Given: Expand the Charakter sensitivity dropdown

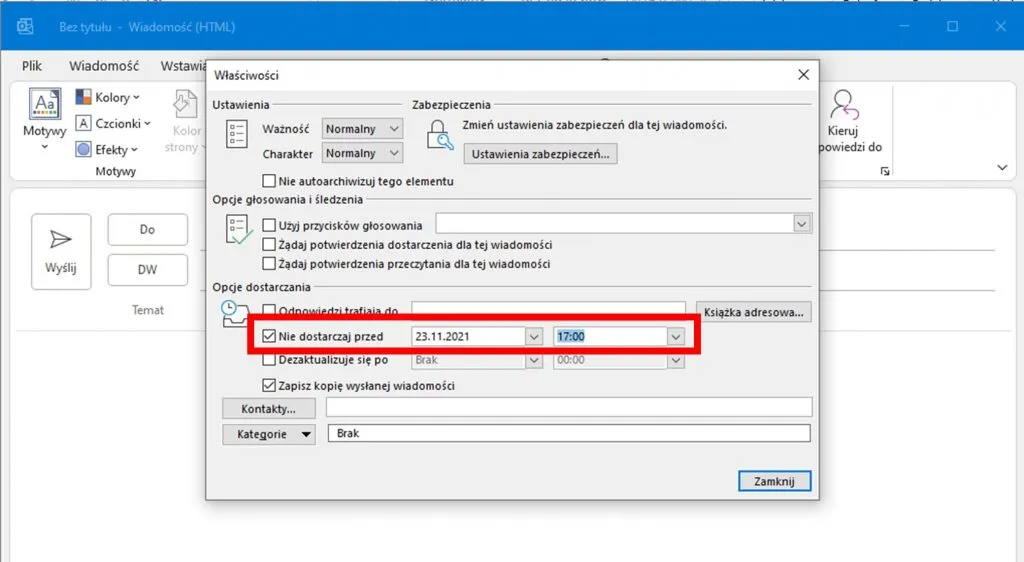Looking at the screenshot, I should click(x=393, y=154).
